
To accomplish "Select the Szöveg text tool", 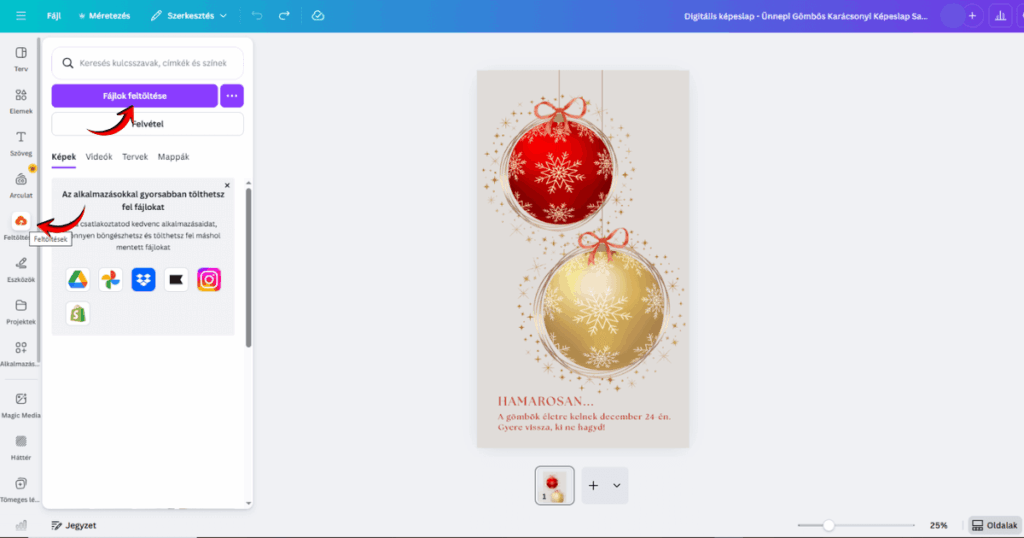I will coord(21,142).
